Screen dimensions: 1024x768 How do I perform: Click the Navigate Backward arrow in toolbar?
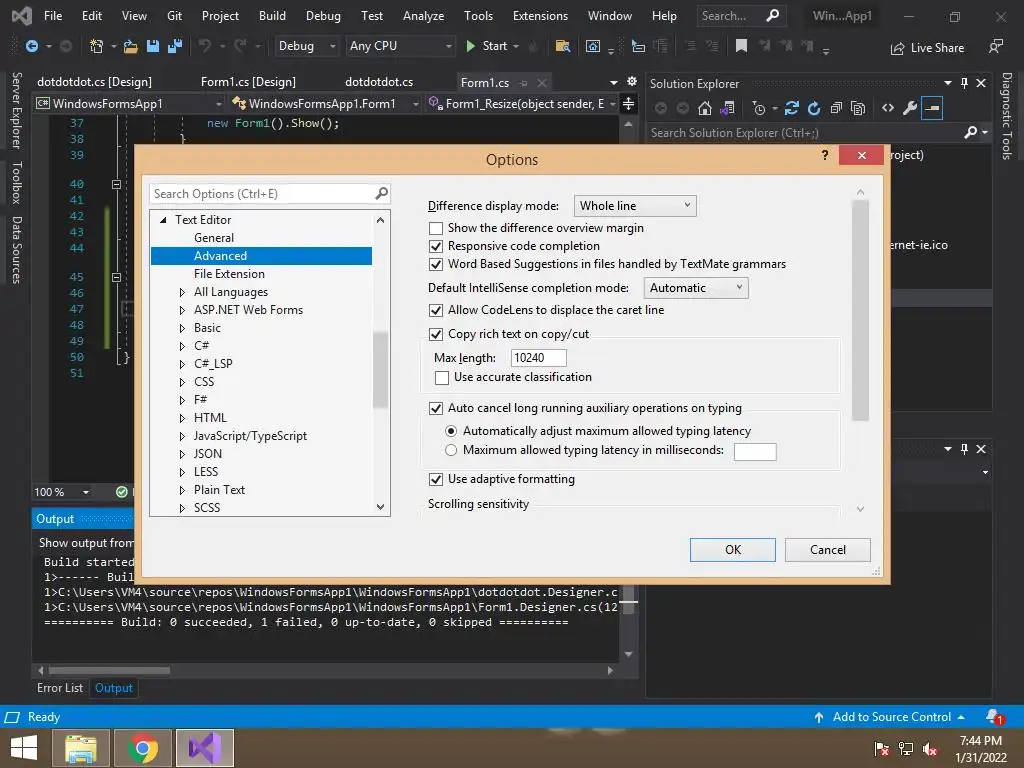31,46
